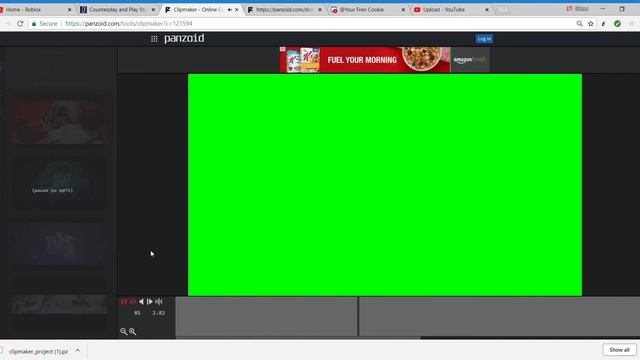Mute the Clipmaker tab audio indicator
Screen dimensions: 640x360
229,9
